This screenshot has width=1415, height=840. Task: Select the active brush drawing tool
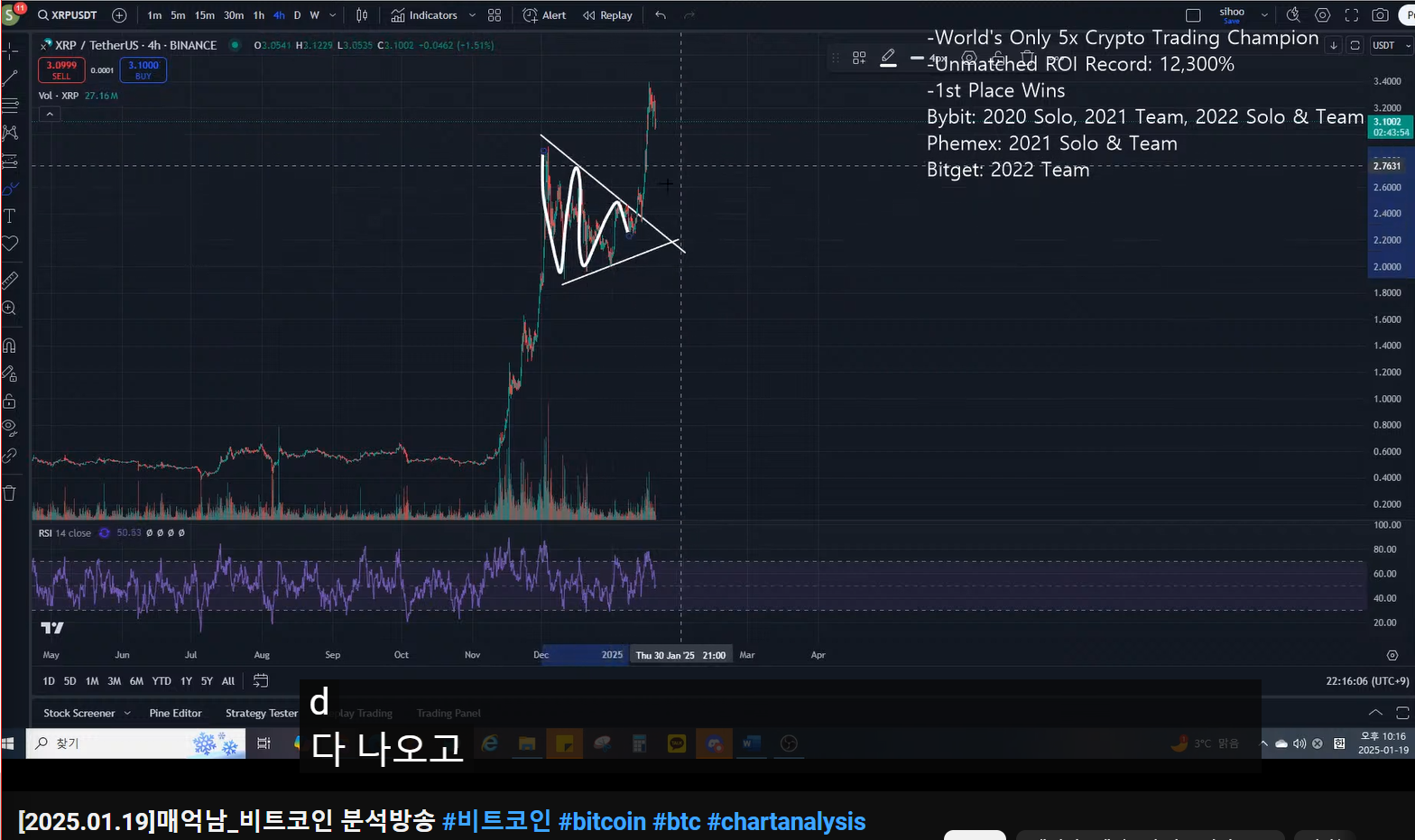(10, 189)
